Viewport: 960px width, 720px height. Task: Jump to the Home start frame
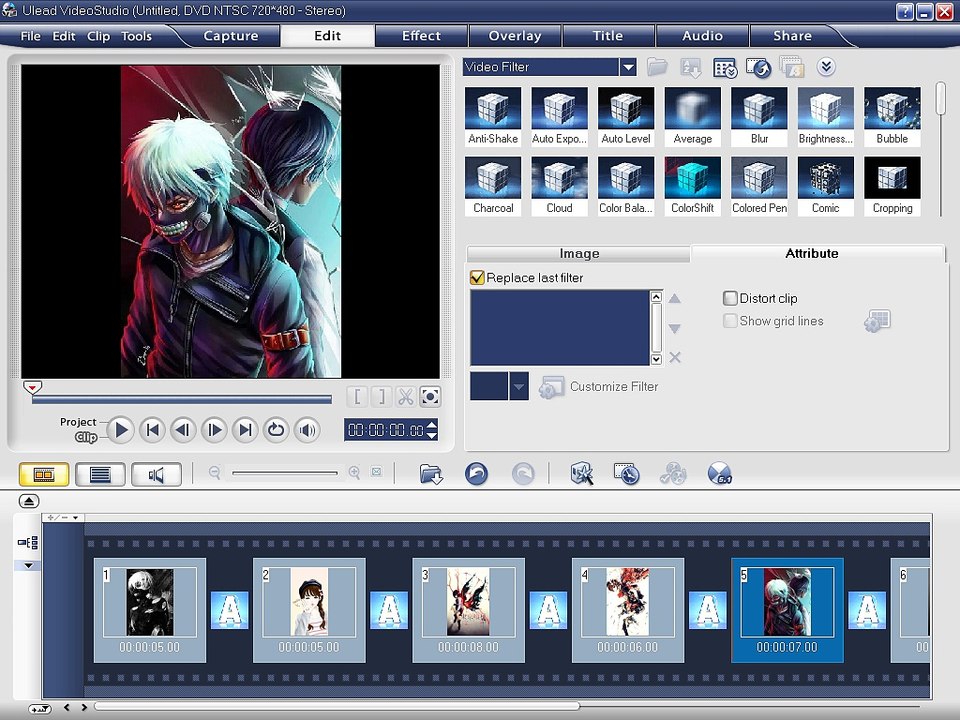point(152,430)
